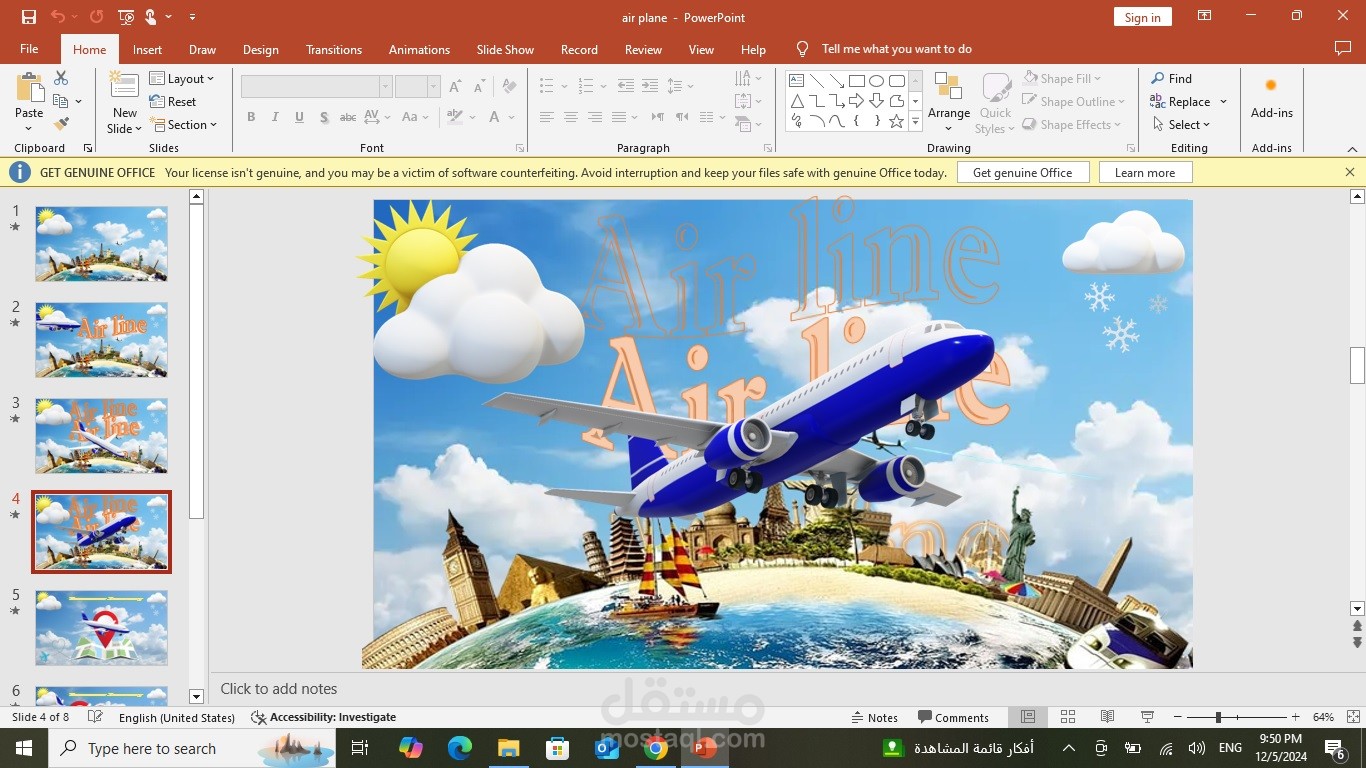1366x768 pixels.
Task: Select the rectangle shape in shapes gallery
Action: click(857, 81)
